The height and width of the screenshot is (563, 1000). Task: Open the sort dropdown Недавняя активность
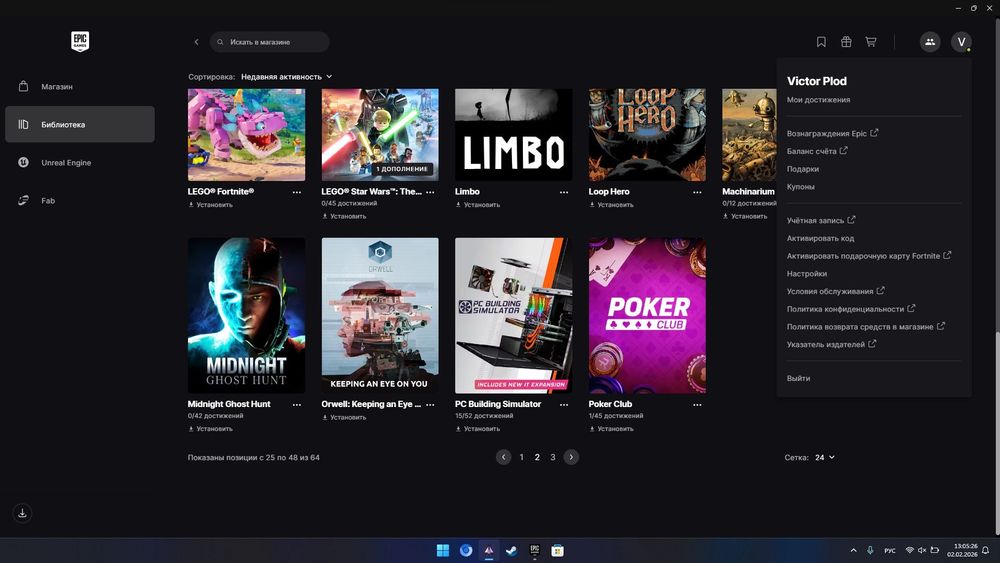point(286,77)
